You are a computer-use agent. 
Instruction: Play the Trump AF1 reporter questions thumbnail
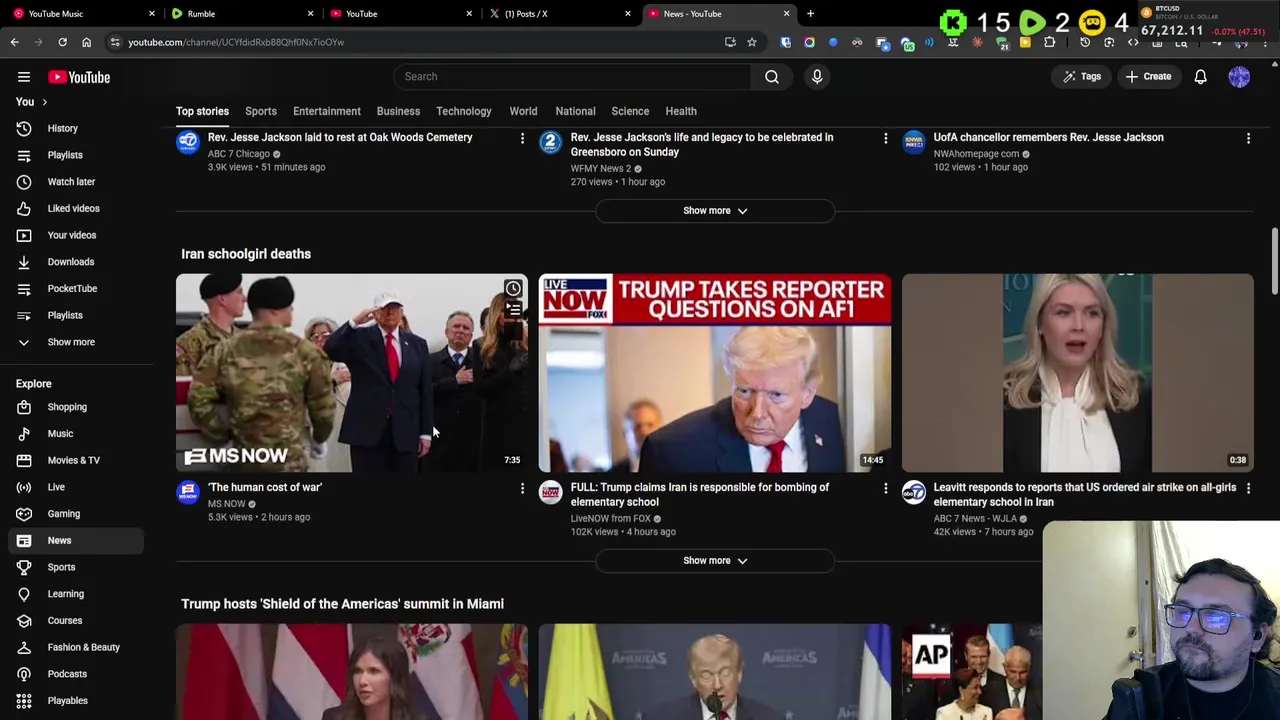pos(715,373)
